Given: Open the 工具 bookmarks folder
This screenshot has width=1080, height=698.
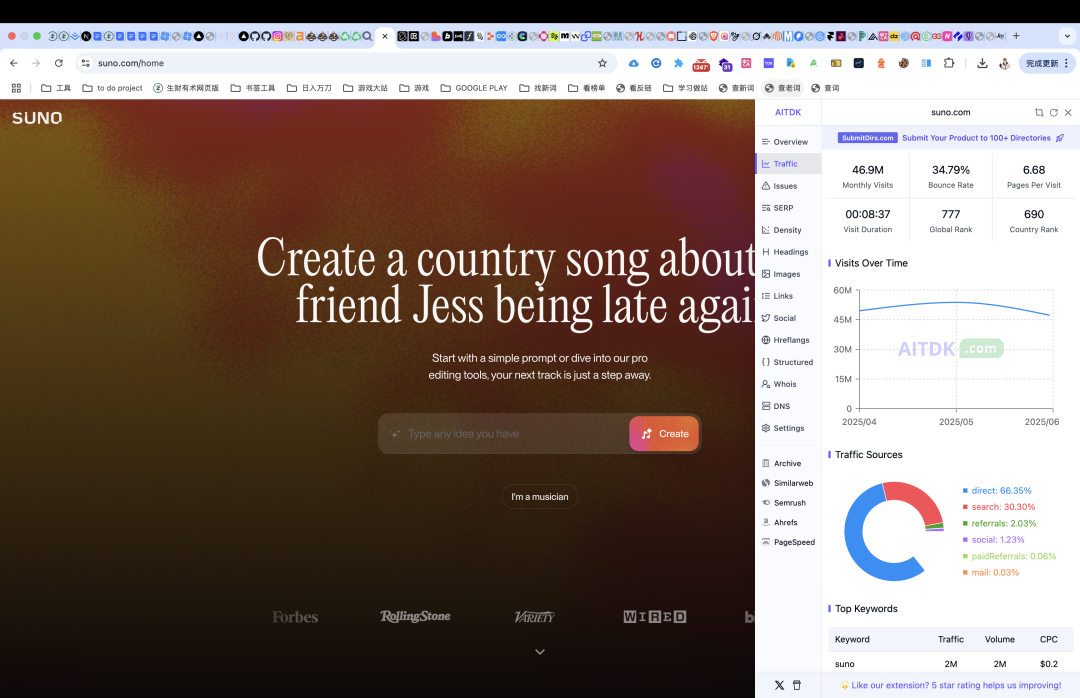Looking at the screenshot, I should tap(56, 88).
